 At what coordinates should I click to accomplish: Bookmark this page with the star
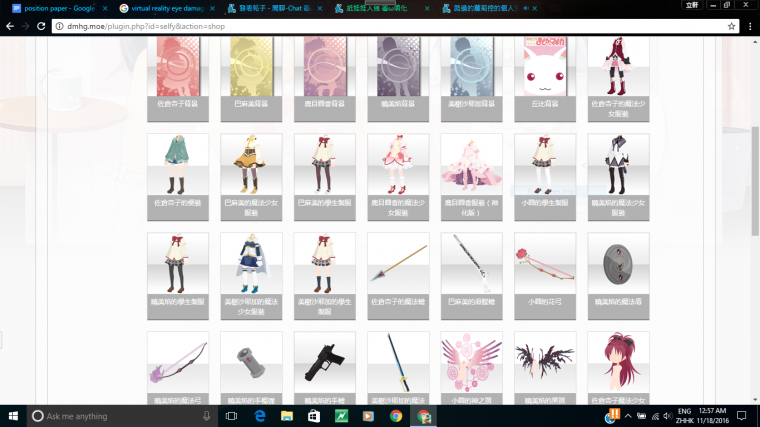[x=731, y=26]
